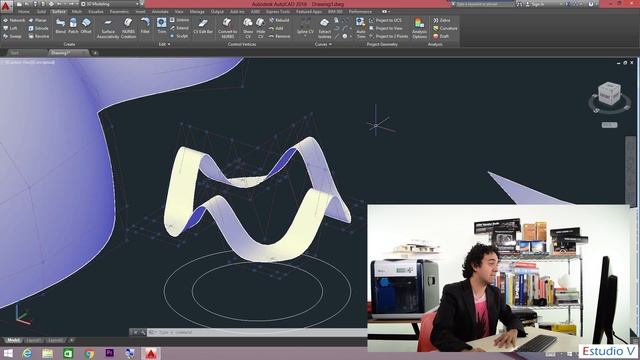
Task: Toggle NURBS Creation mode
Action: point(128,28)
